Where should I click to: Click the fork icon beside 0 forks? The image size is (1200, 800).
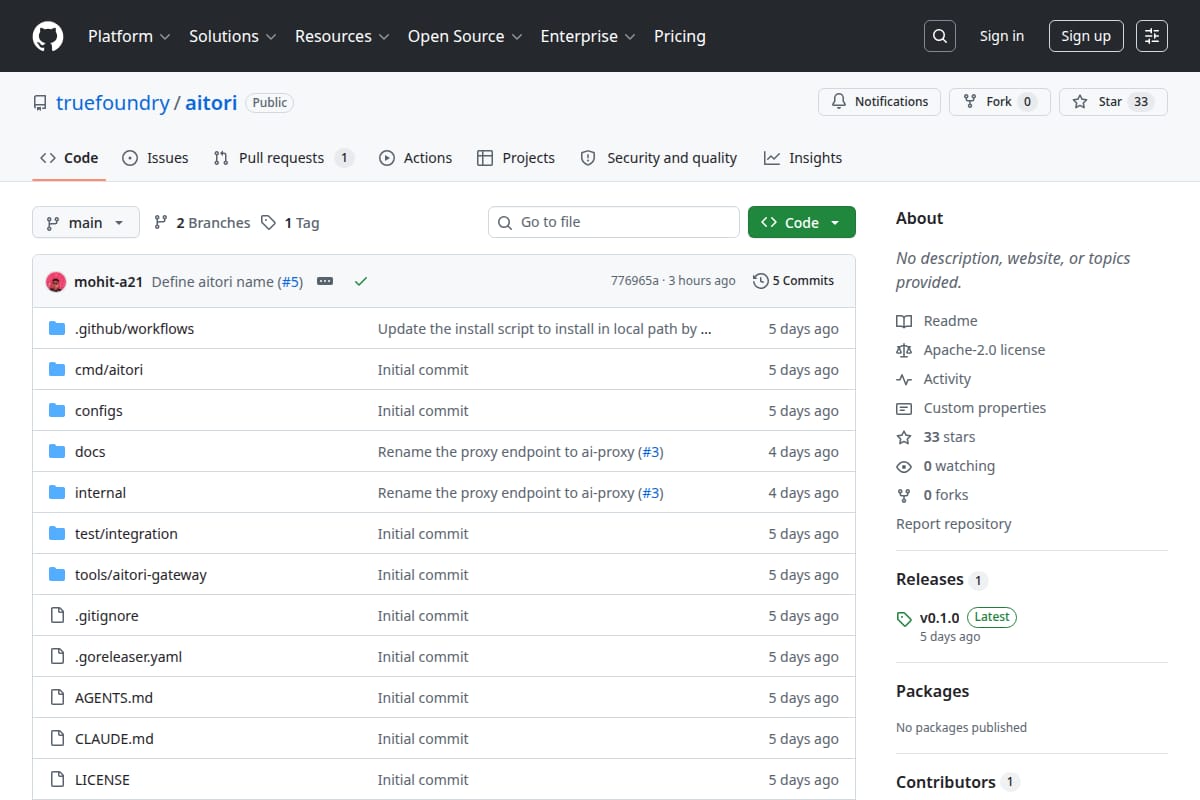pos(904,495)
